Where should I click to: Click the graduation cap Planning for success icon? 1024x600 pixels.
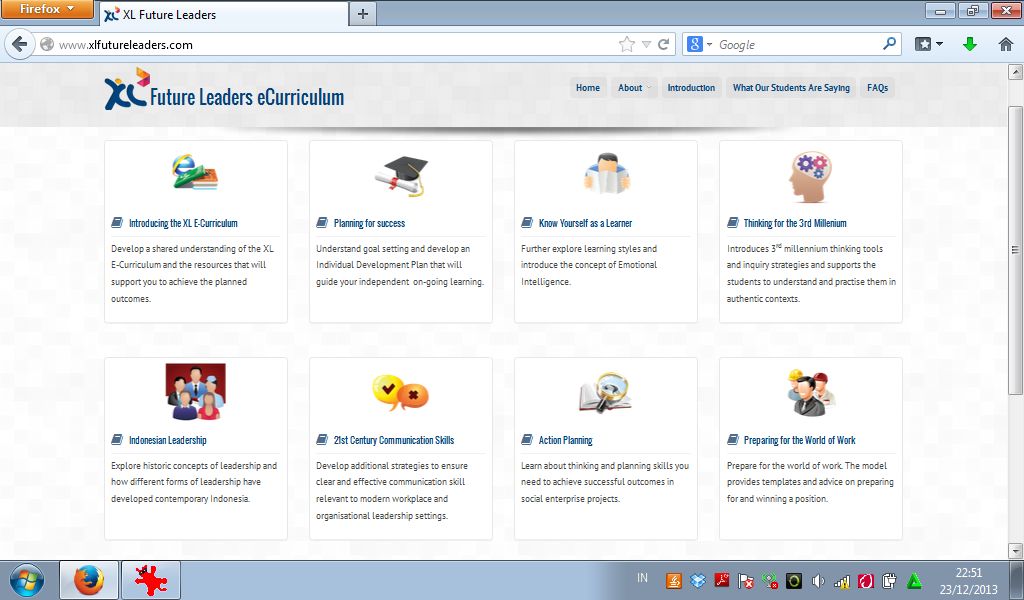tap(401, 177)
